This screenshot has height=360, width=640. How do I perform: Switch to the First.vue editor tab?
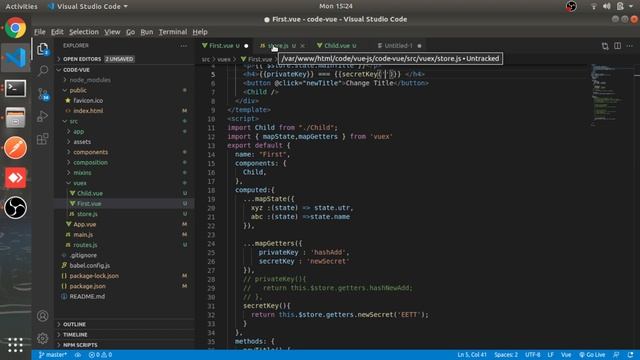(x=221, y=46)
